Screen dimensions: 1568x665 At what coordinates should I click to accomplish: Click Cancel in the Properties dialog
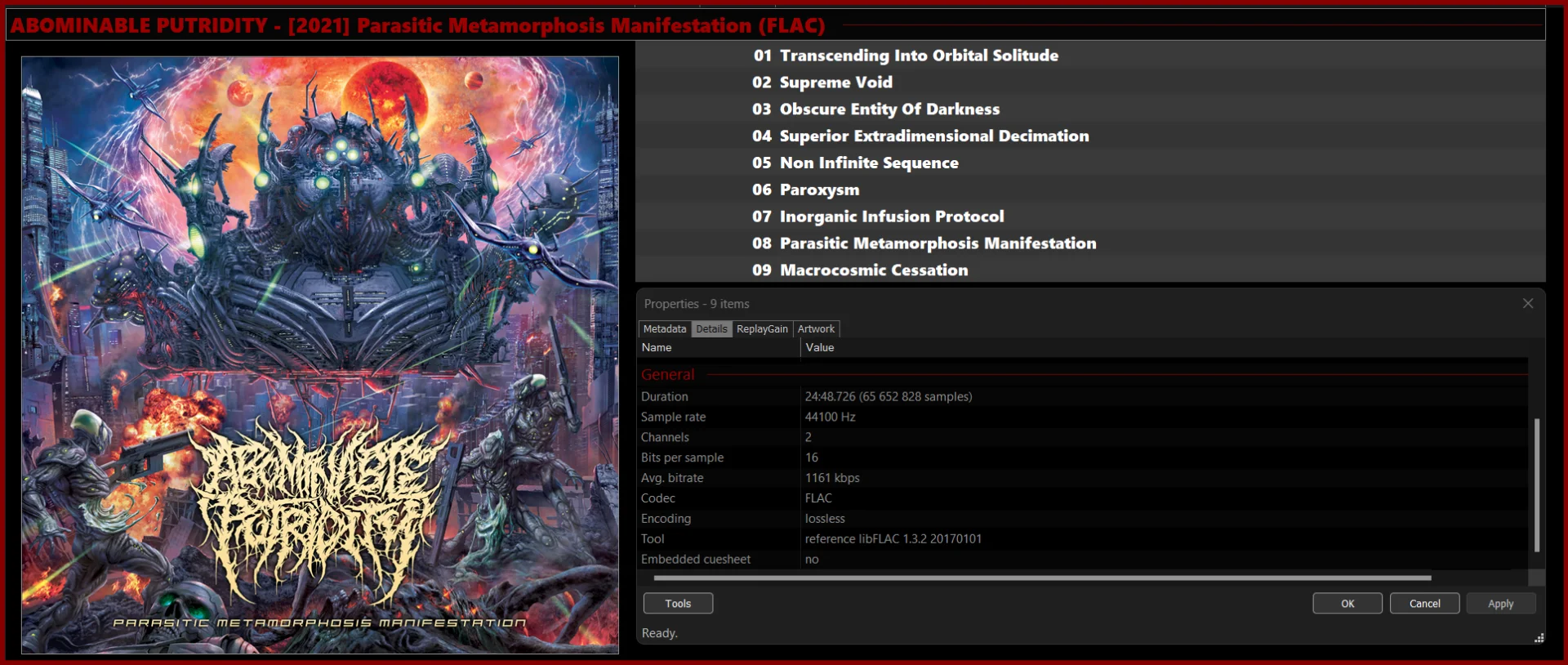1425,603
